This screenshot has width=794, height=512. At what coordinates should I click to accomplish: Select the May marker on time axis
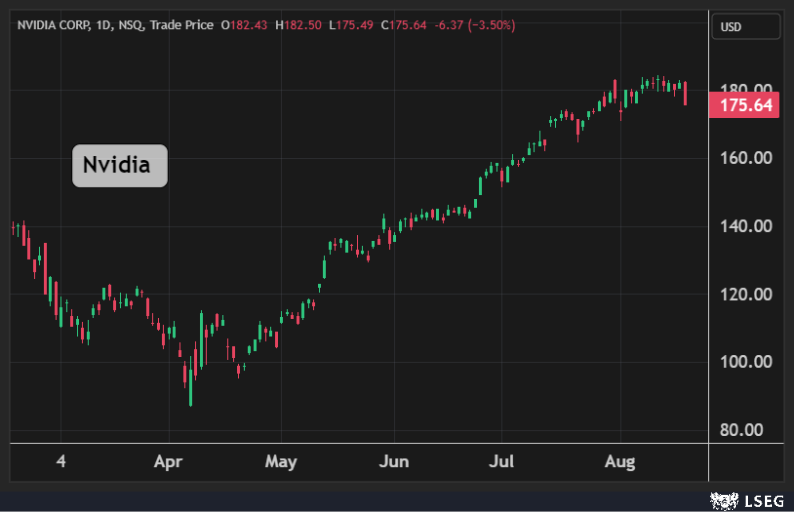[281, 463]
